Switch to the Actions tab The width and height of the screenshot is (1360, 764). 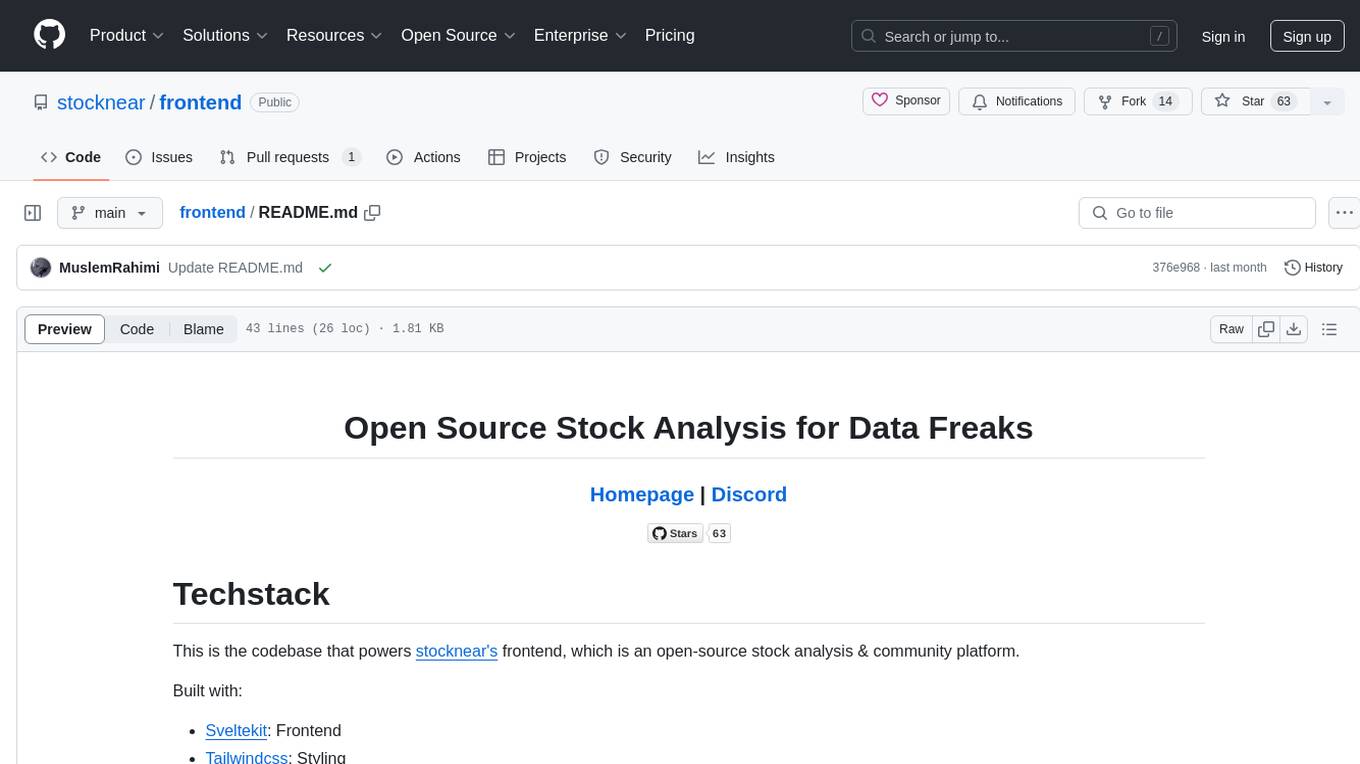(x=423, y=157)
